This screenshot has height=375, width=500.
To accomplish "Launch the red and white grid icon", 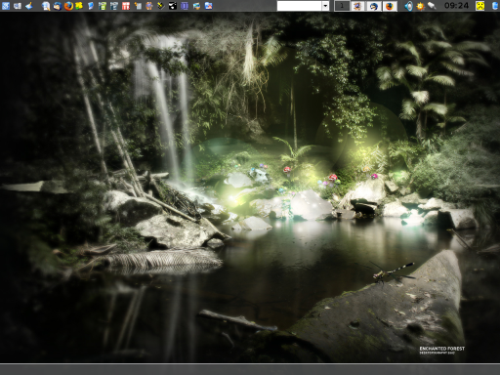I will tap(126, 6).
